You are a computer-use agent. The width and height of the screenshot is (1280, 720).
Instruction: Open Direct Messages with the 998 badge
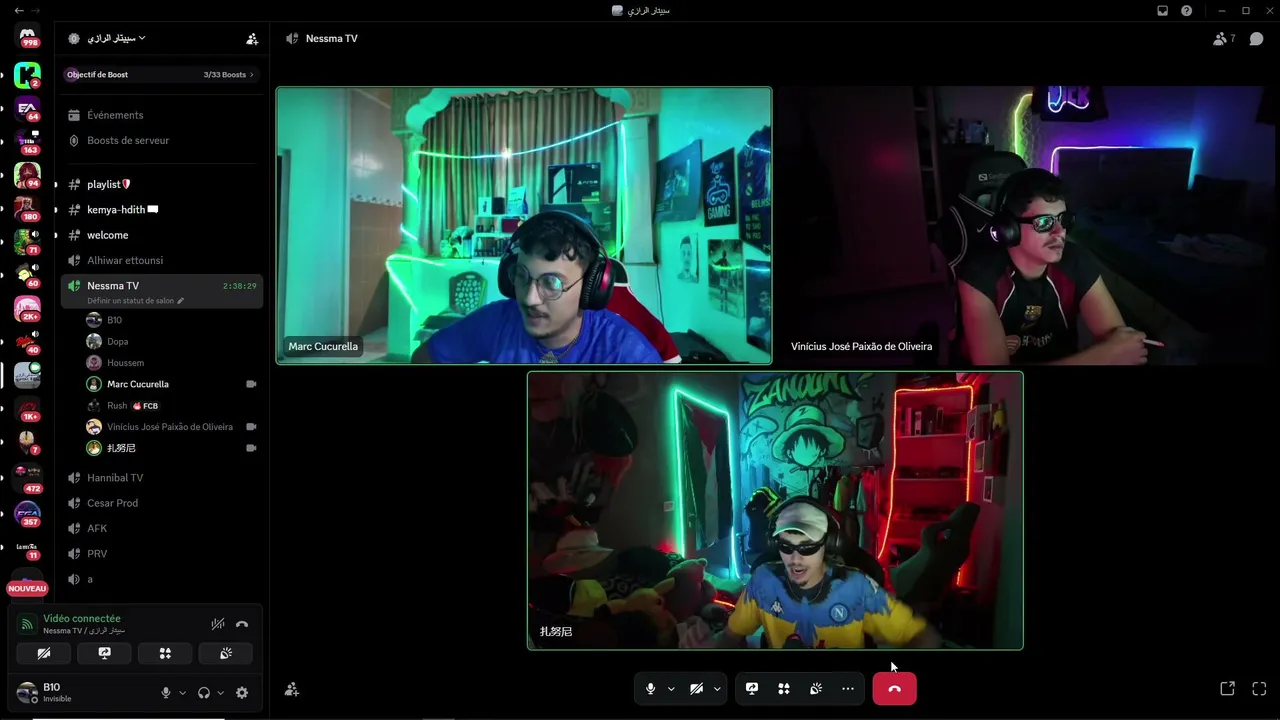coord(28,37)
